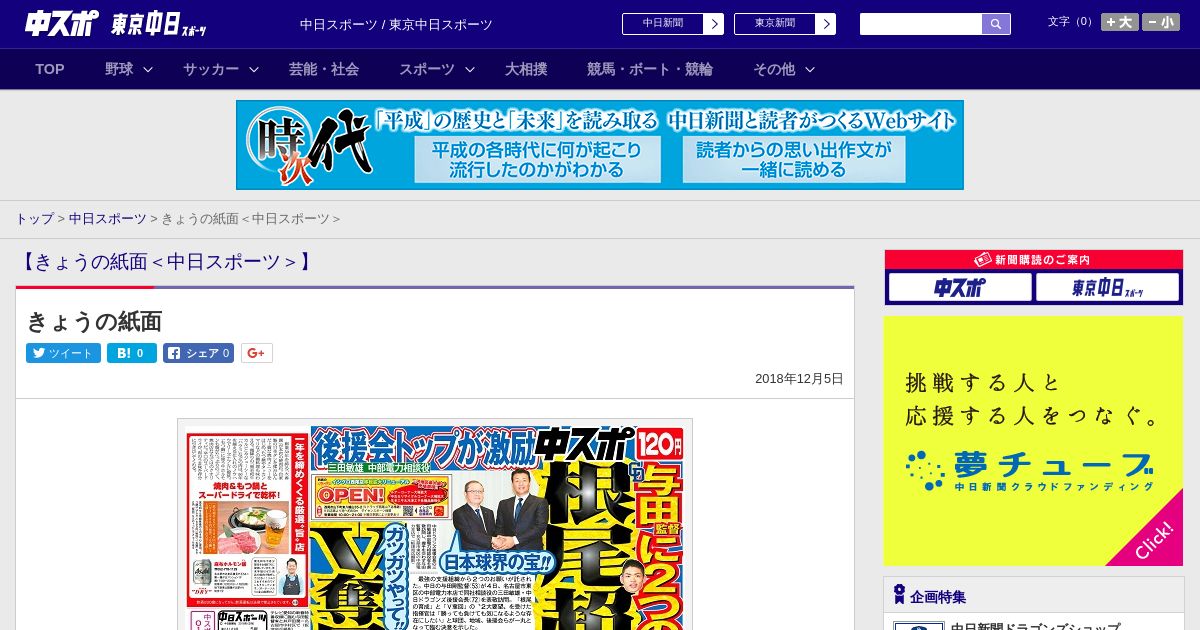Click the search magnifier button
The width and height of the screenshot is (1200, 630).
[x=996, y=24]
